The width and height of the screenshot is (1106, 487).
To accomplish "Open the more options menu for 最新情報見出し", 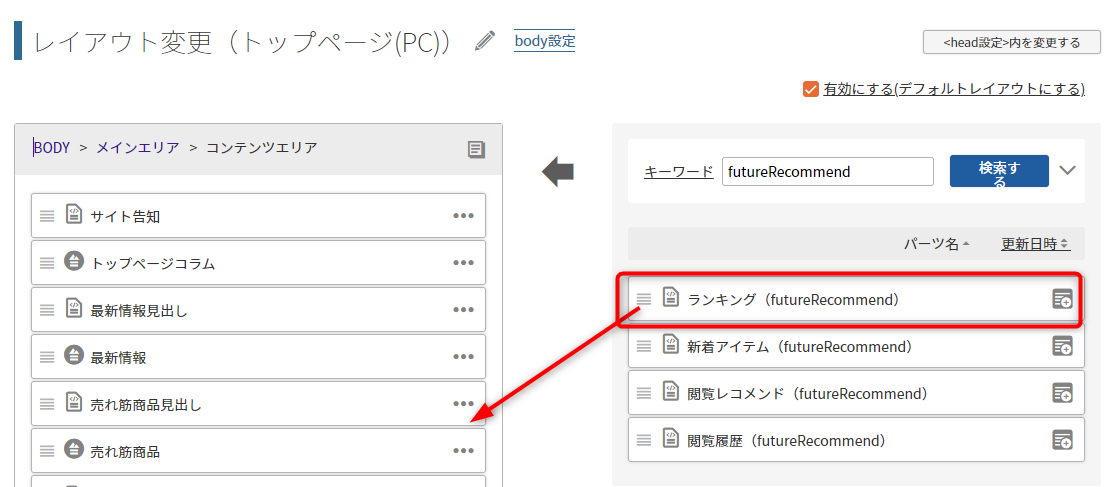I will pos(463,309).
